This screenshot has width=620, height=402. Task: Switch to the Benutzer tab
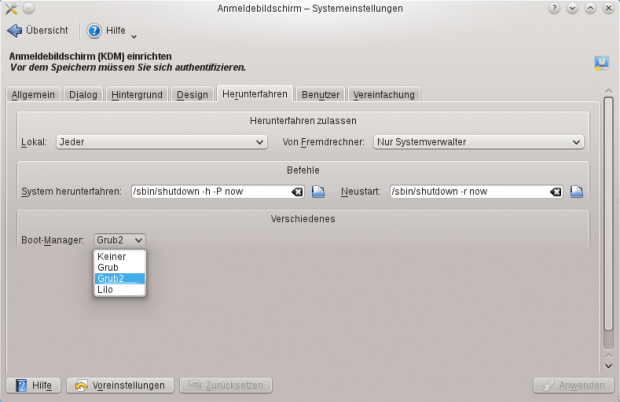(320, 95)
